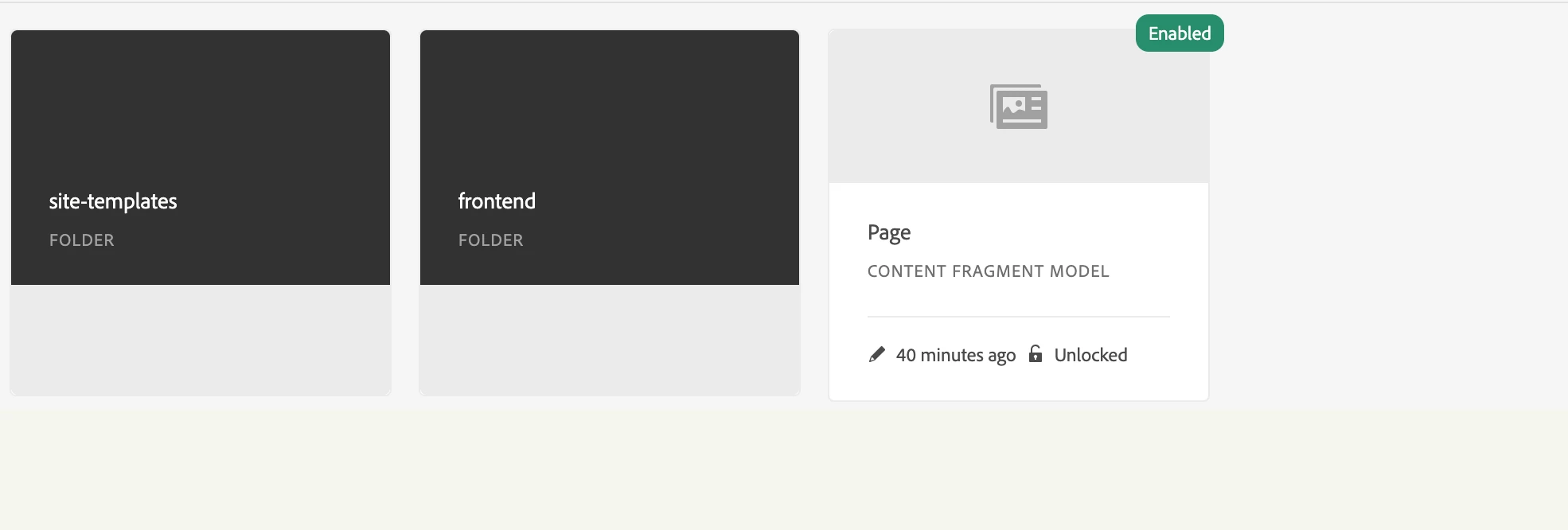Click the pencil edit icon
This screenshot has height=530, width=1568.
[x=877, y=354]
